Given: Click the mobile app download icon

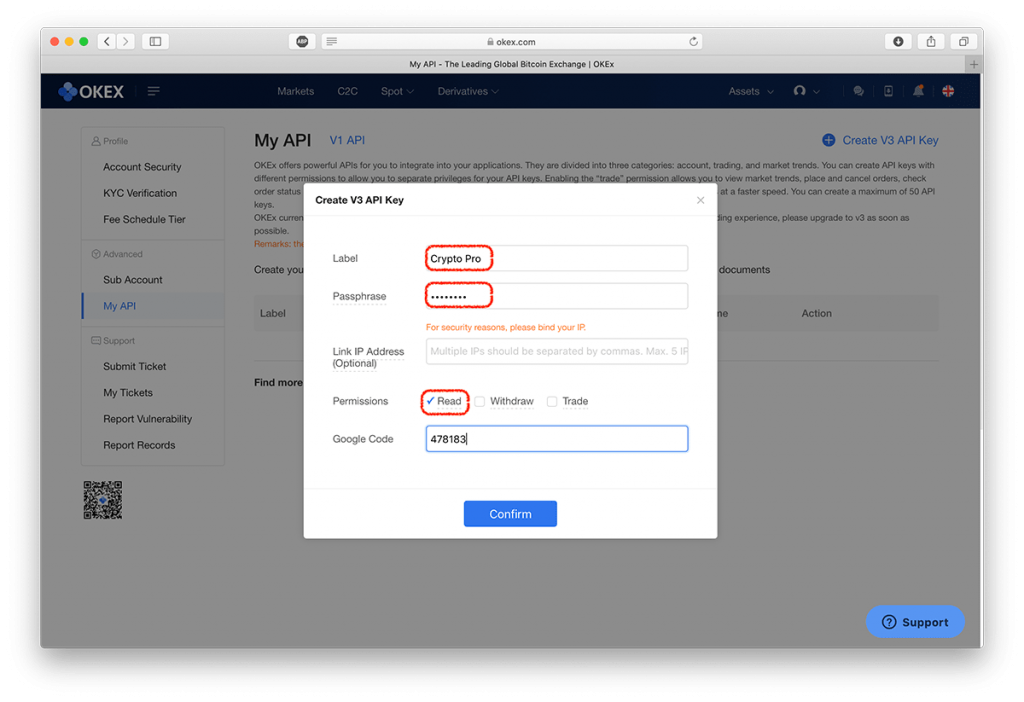Looking at the screenshot, I should click(x=888, y=91).
